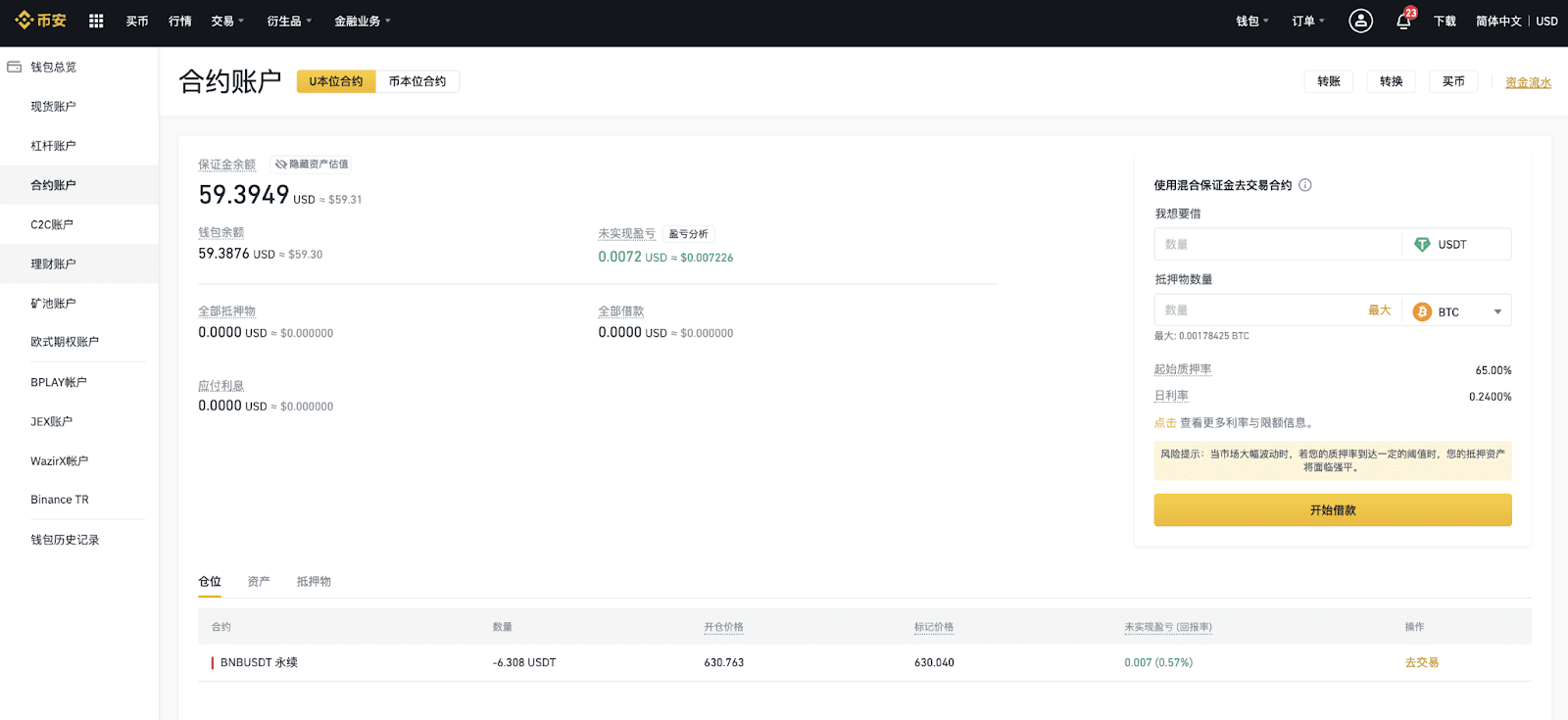The width and height of the screenshot is (1568, 720).
Task: Select the 仓位 tab
Action: pos(210,581)
